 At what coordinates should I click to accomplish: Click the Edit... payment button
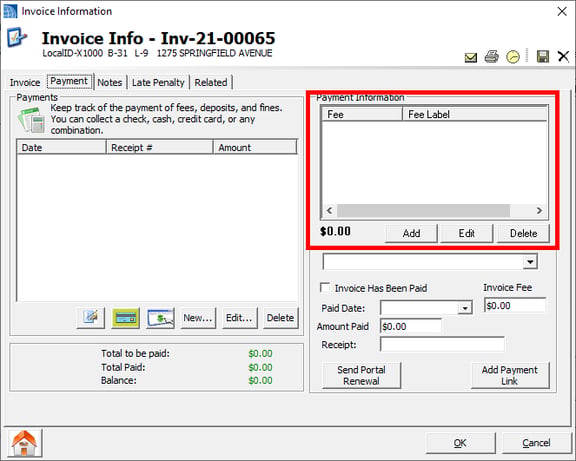(x=240, y=318)
